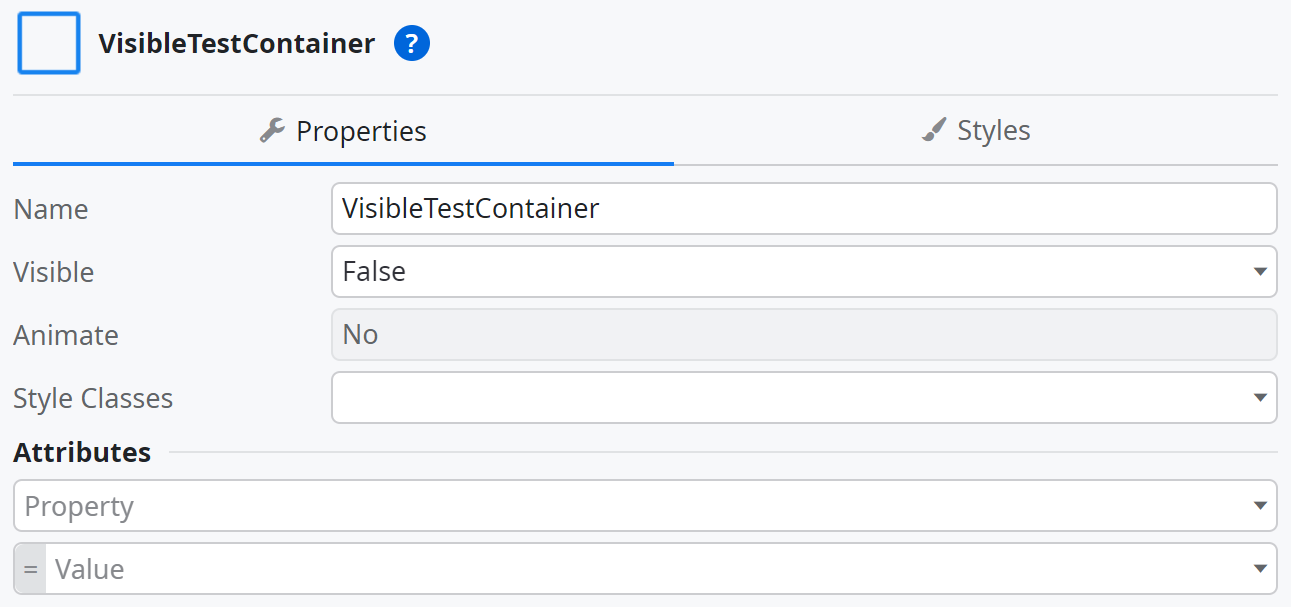Click the Attributes section header
1291x607 pixels.
click(82, 452)
